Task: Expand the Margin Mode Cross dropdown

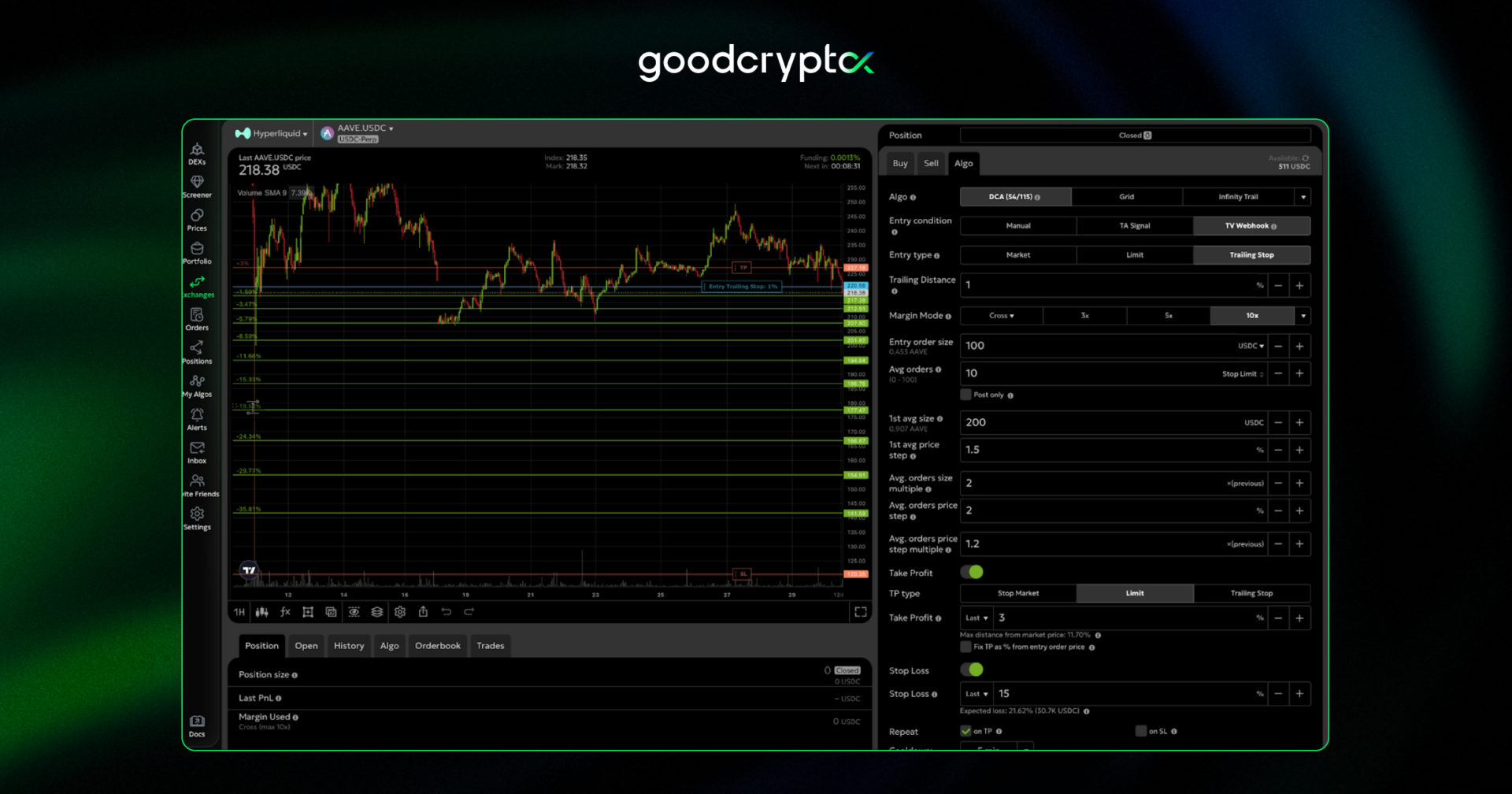Action: (x=1001, y=315)
